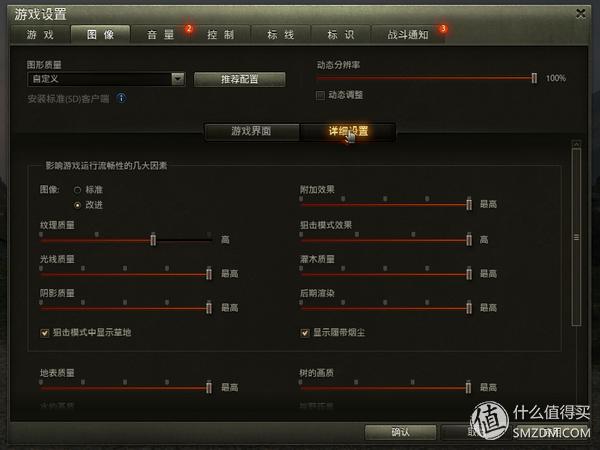Select the 标准 image radio option

coord(77,190)
